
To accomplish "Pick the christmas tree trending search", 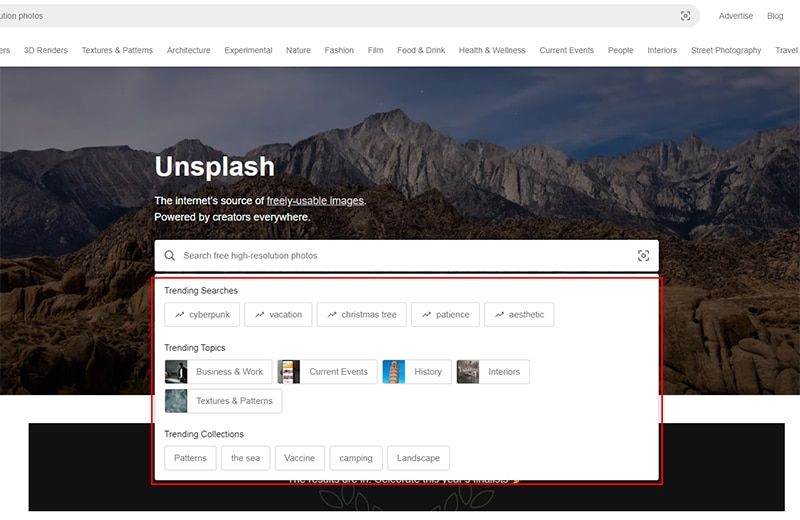I will (360, 315).
